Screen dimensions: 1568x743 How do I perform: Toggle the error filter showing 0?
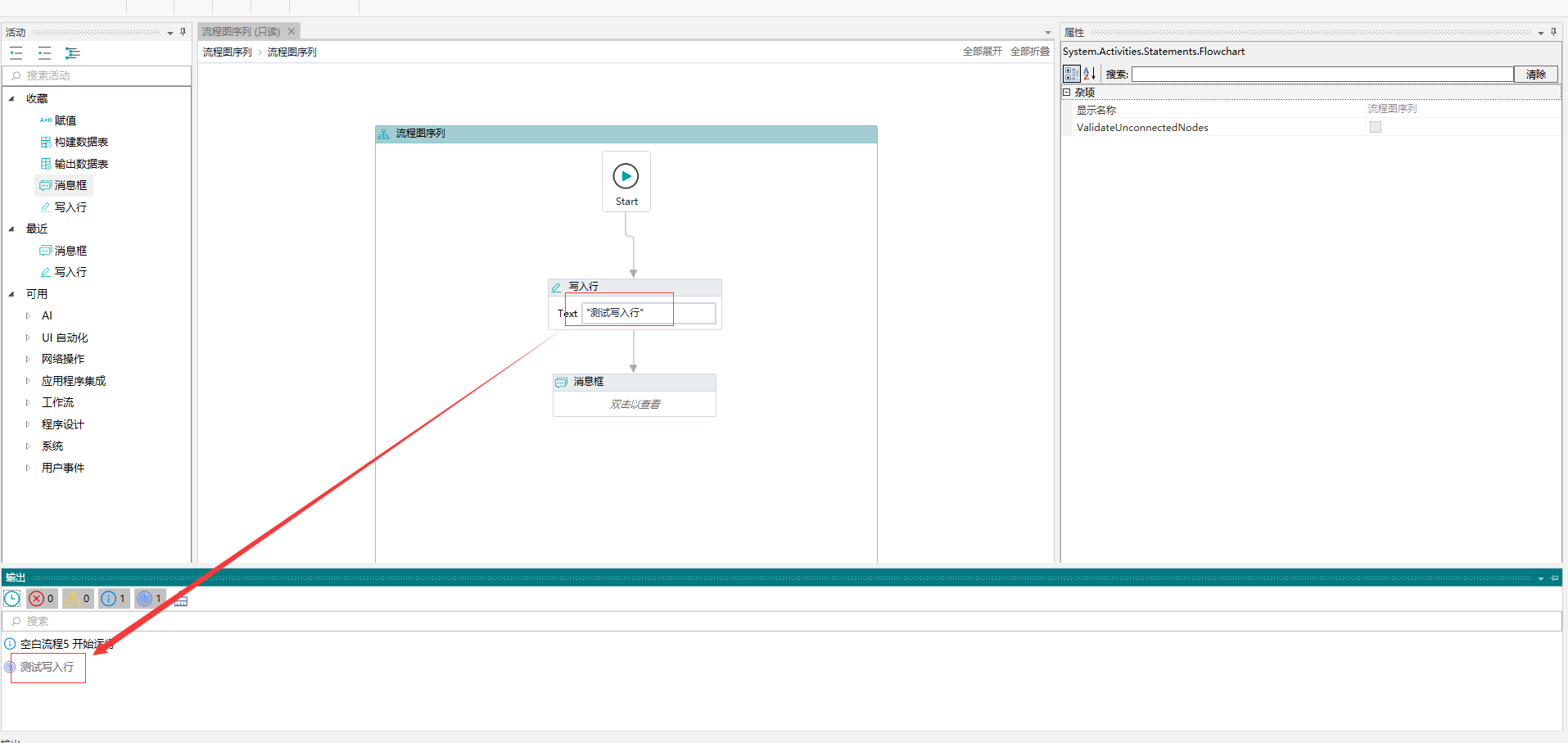pyautogui.click(x=43, y=599)
